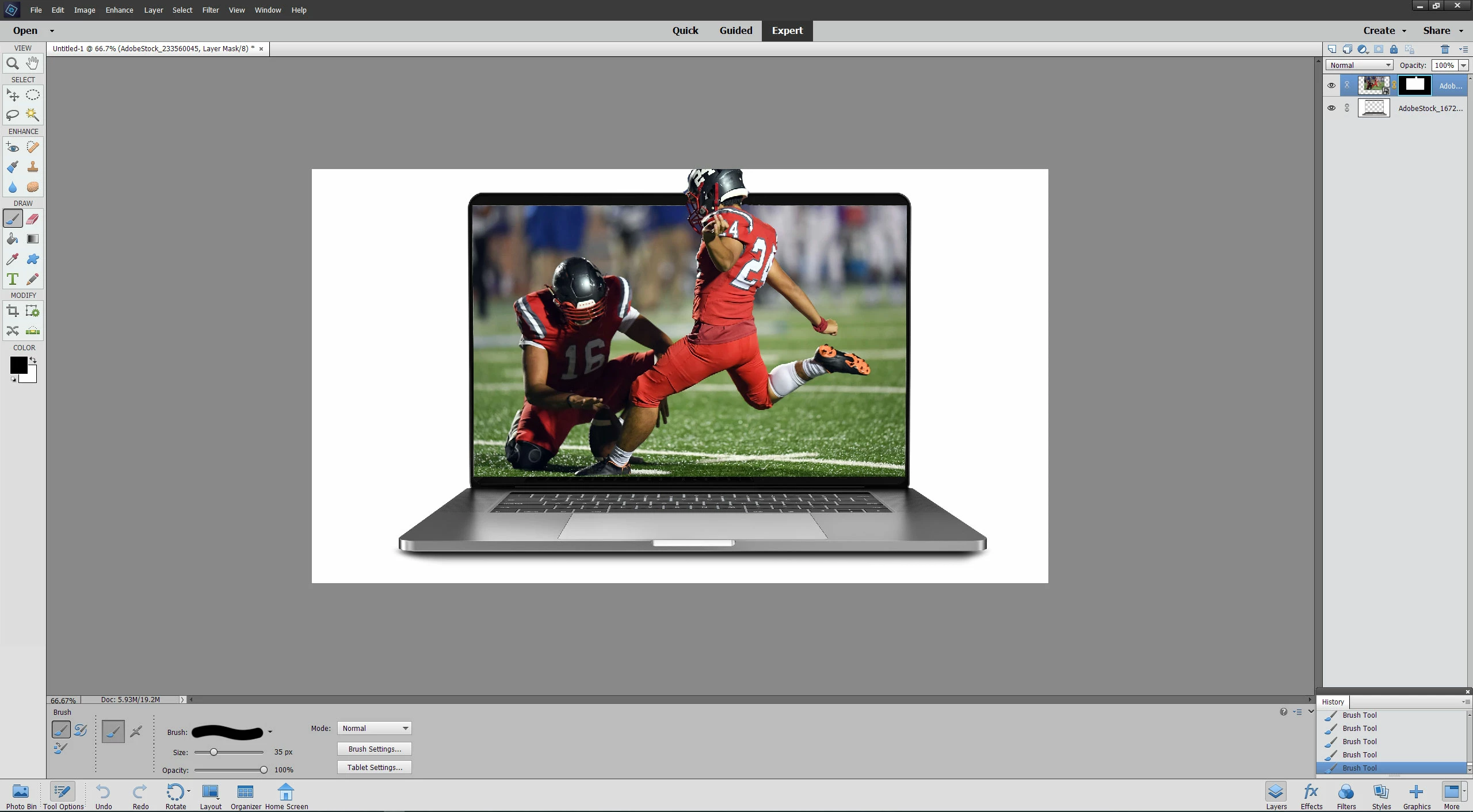
Task: Open the brush Mode dropdown
Action: (374, 729)
